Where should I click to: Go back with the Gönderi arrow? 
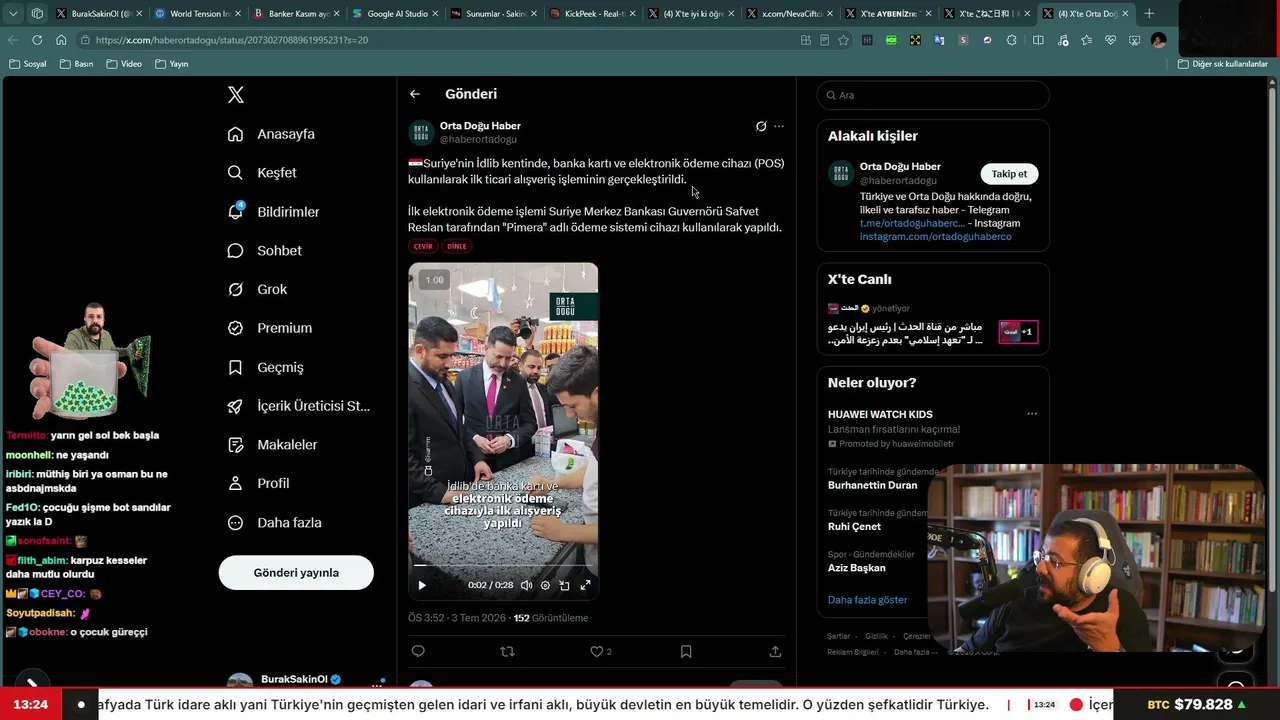point(415,94)
